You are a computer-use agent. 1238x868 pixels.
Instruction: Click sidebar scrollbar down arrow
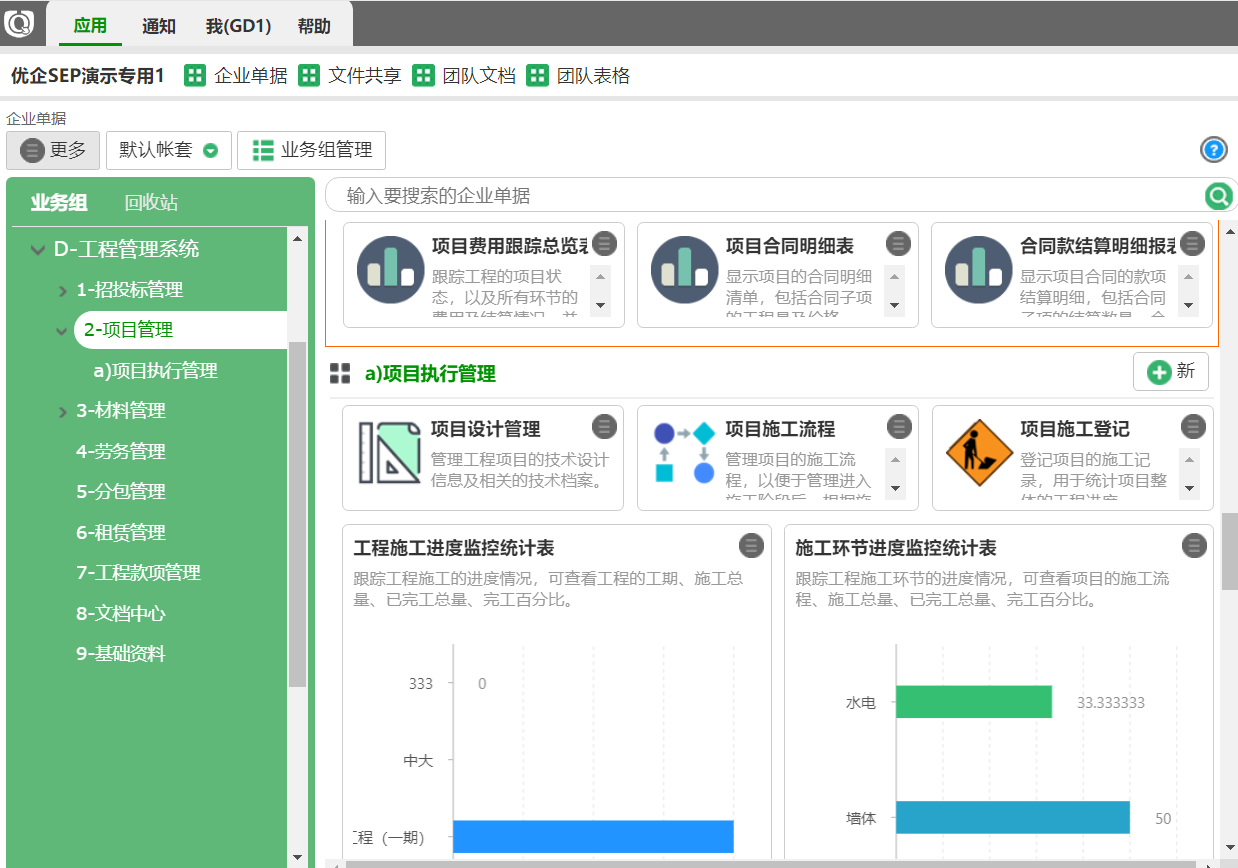click(x=297, y=857)
